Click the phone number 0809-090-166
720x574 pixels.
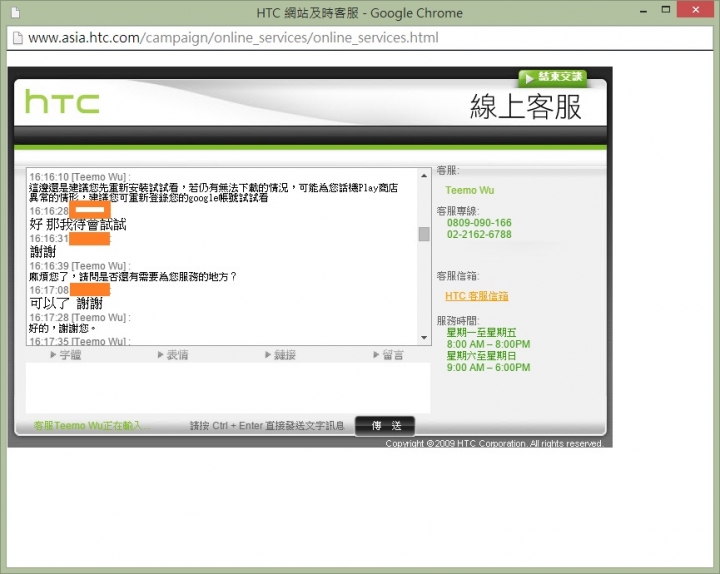tap(479, 223)
